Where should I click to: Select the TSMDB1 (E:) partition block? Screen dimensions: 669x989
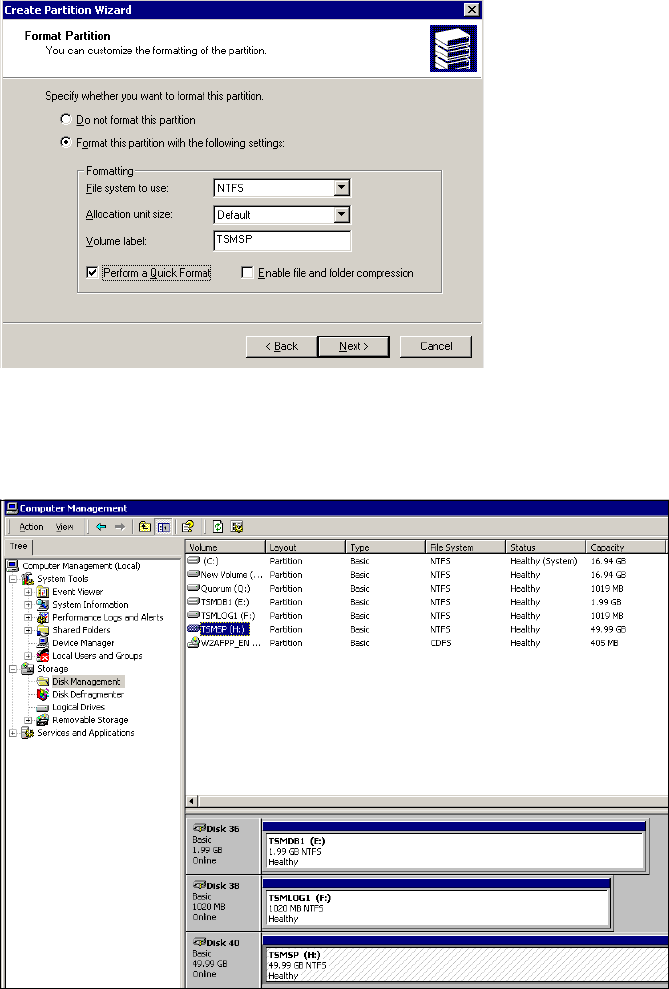click(x=453, y=851)
